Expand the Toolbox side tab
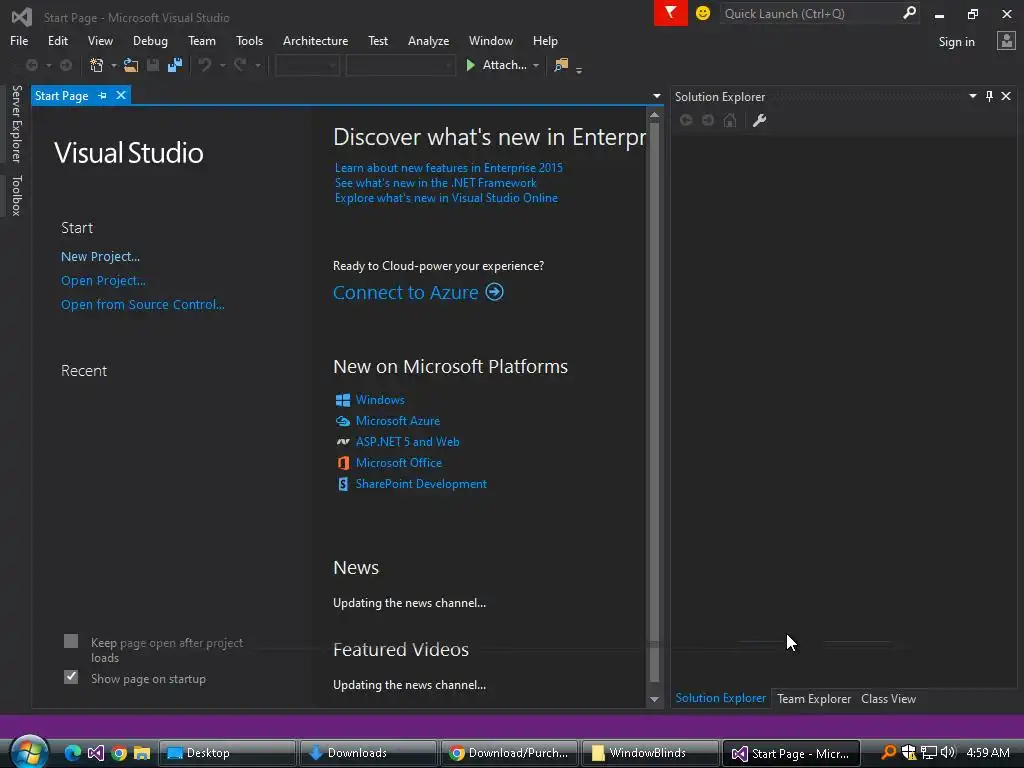 (x=16, y=195)
